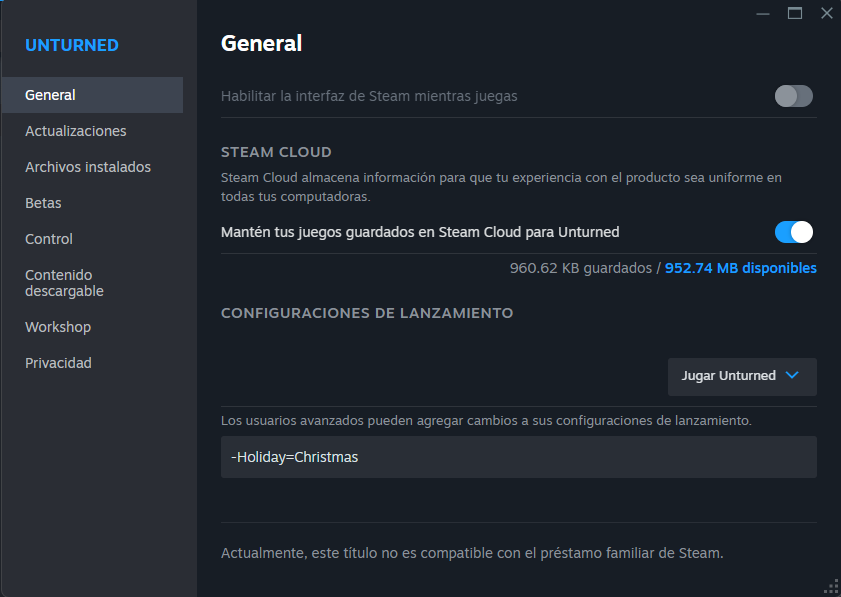Select the General tab
Screen dimensions: 841x597
pos(50,95)
